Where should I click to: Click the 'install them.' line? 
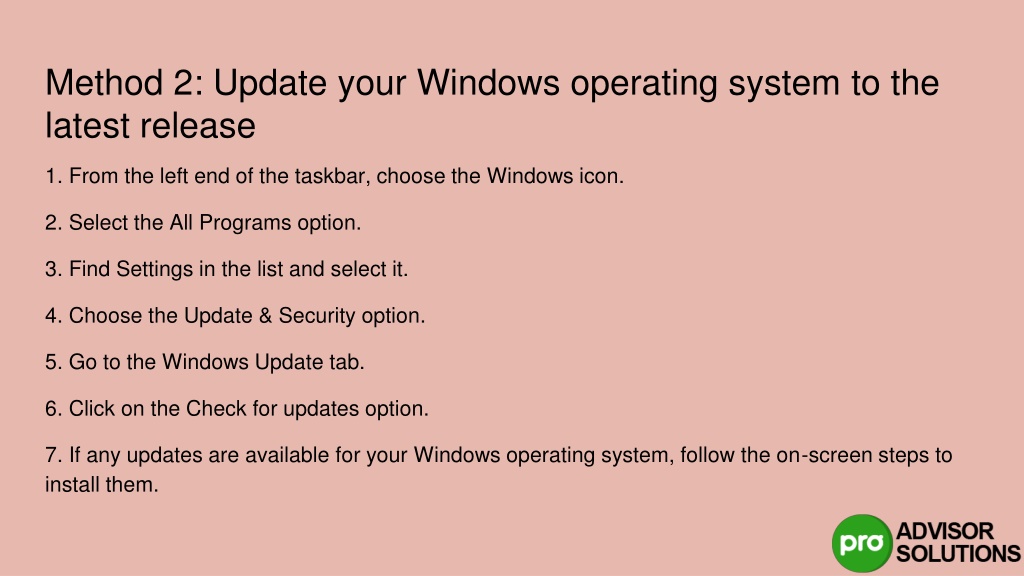(102, 485)
